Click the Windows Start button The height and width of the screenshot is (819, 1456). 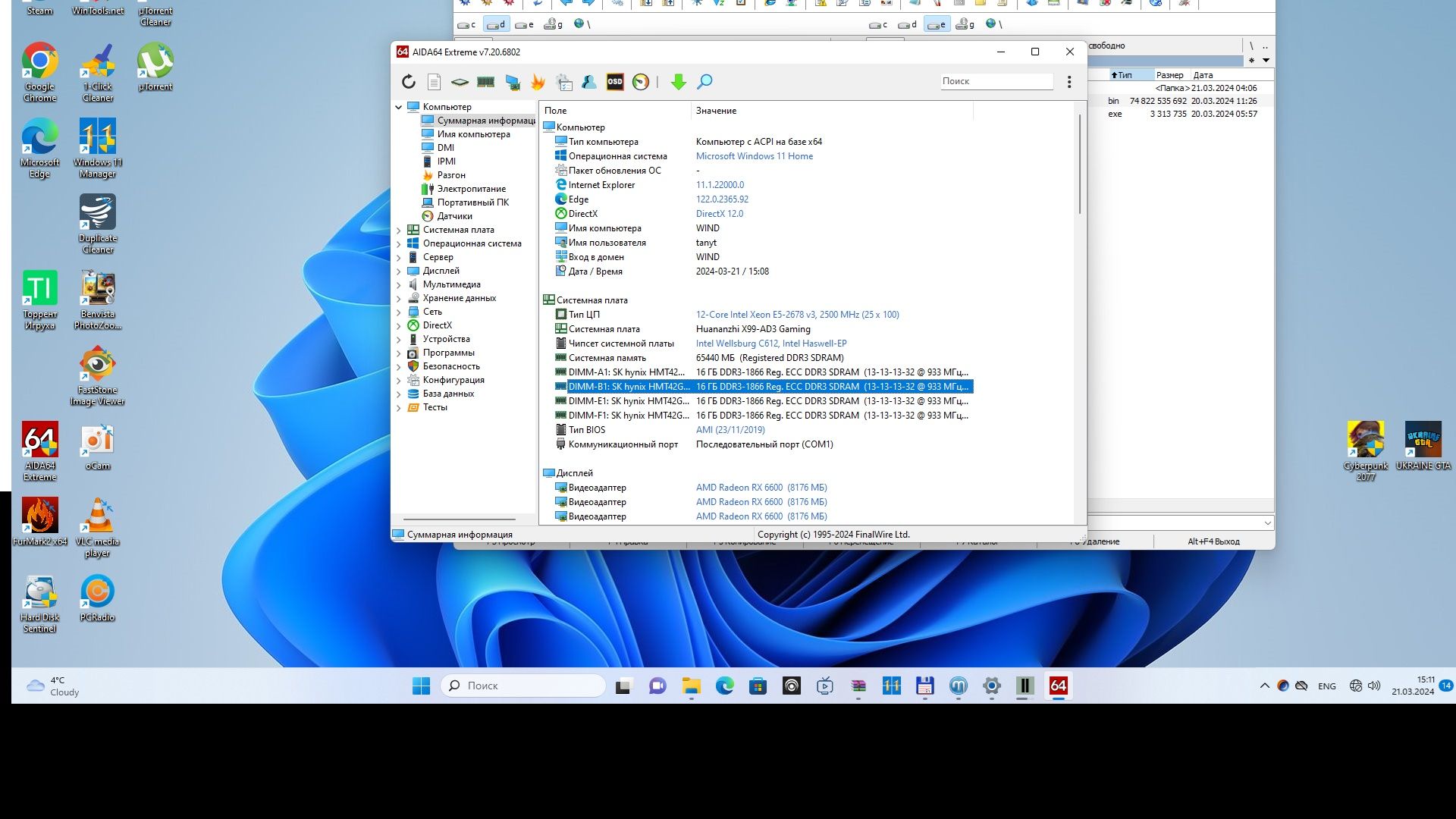(421, 686)
